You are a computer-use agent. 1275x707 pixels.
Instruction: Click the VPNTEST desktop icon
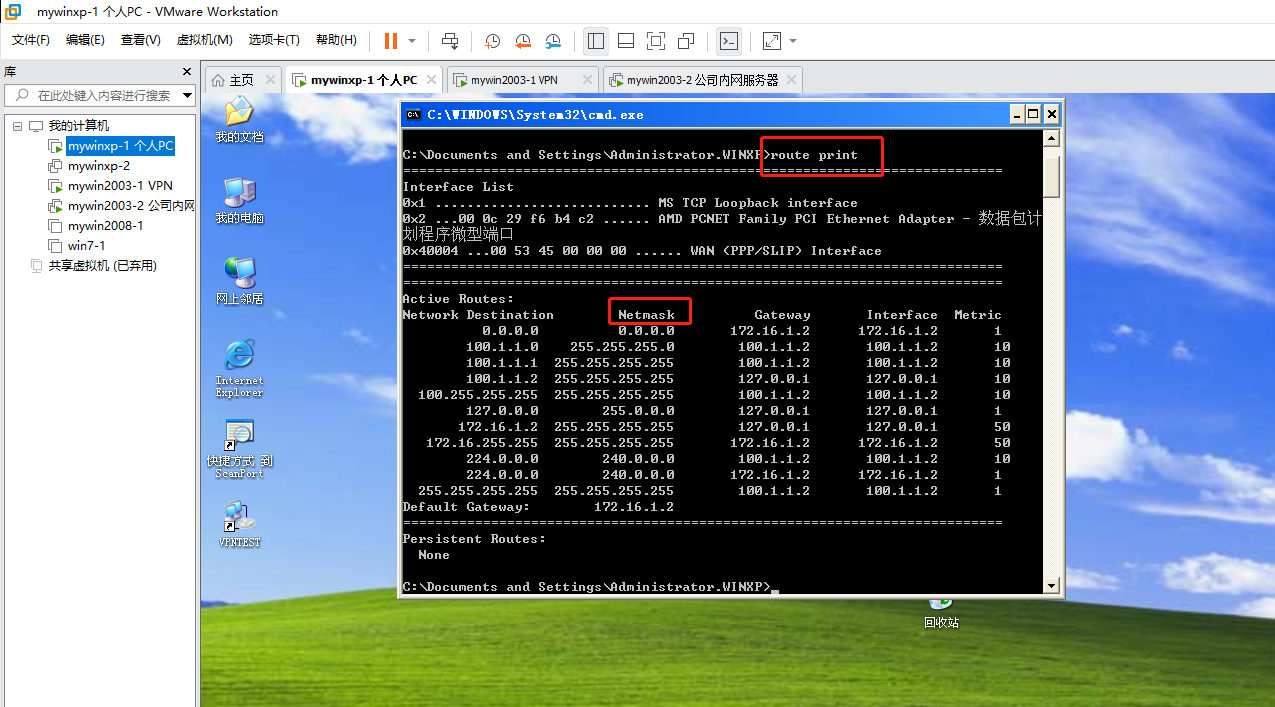239,525
